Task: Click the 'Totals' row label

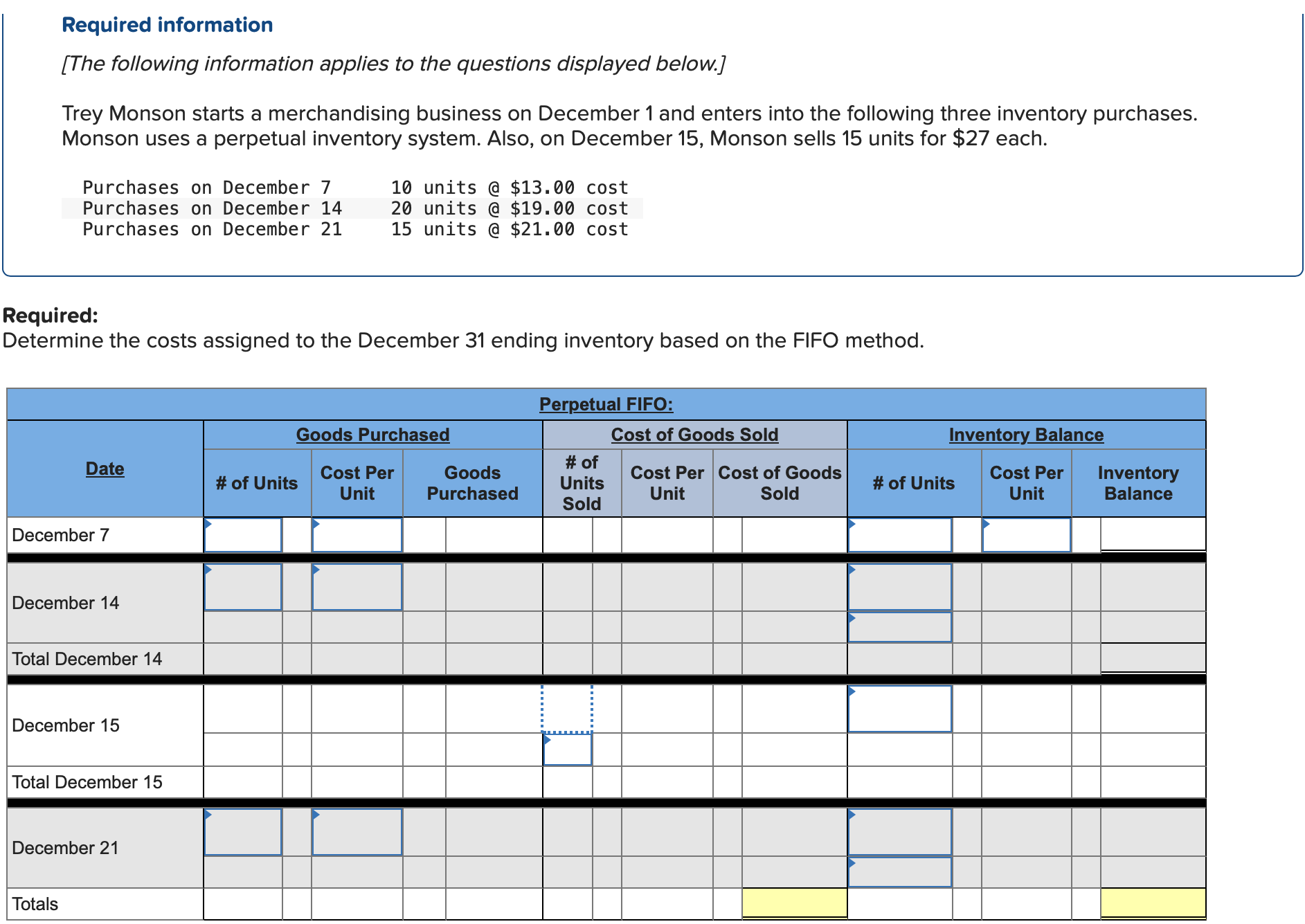Action: [x=35, y=904]
